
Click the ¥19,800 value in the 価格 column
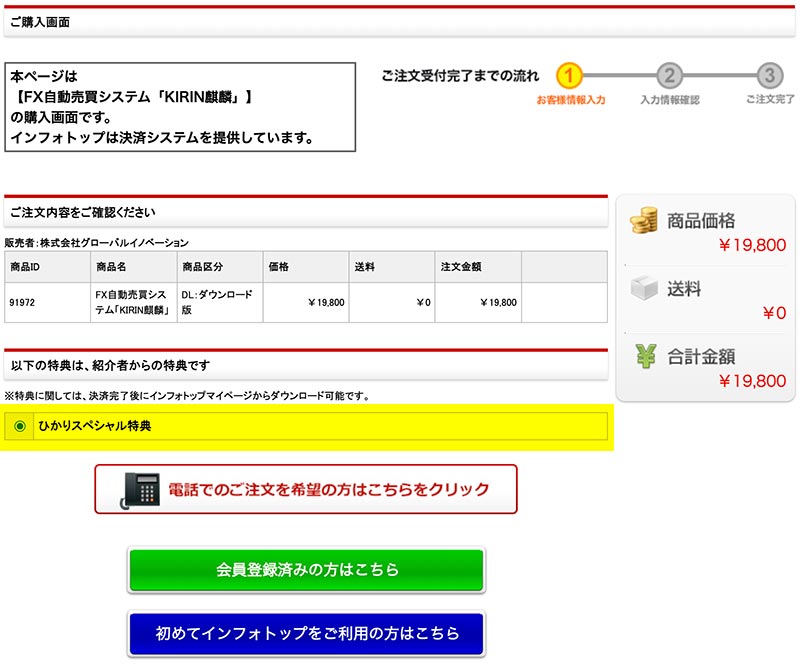[326, 303]
